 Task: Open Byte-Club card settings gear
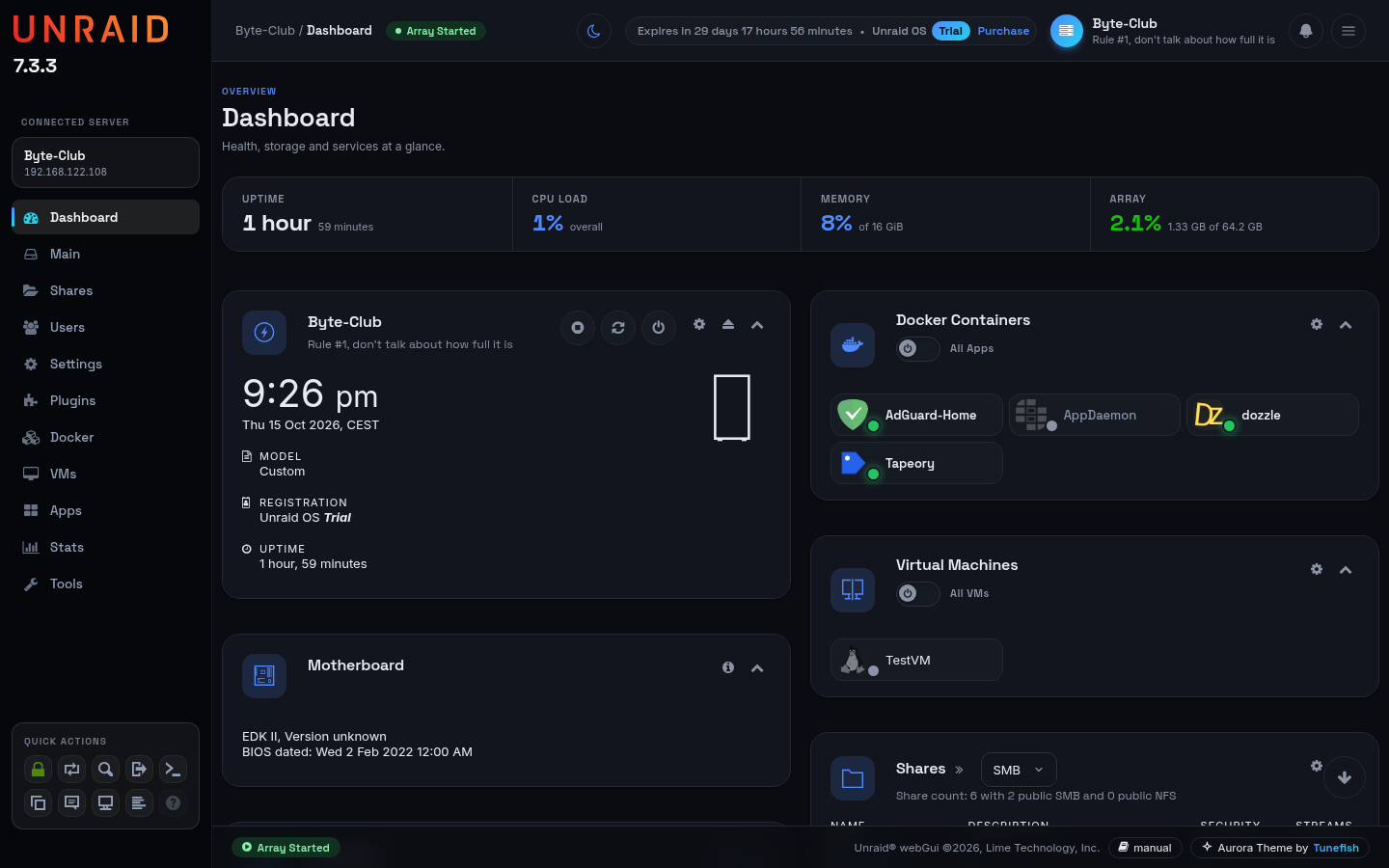pyautogui.click(x=699, y=324)
